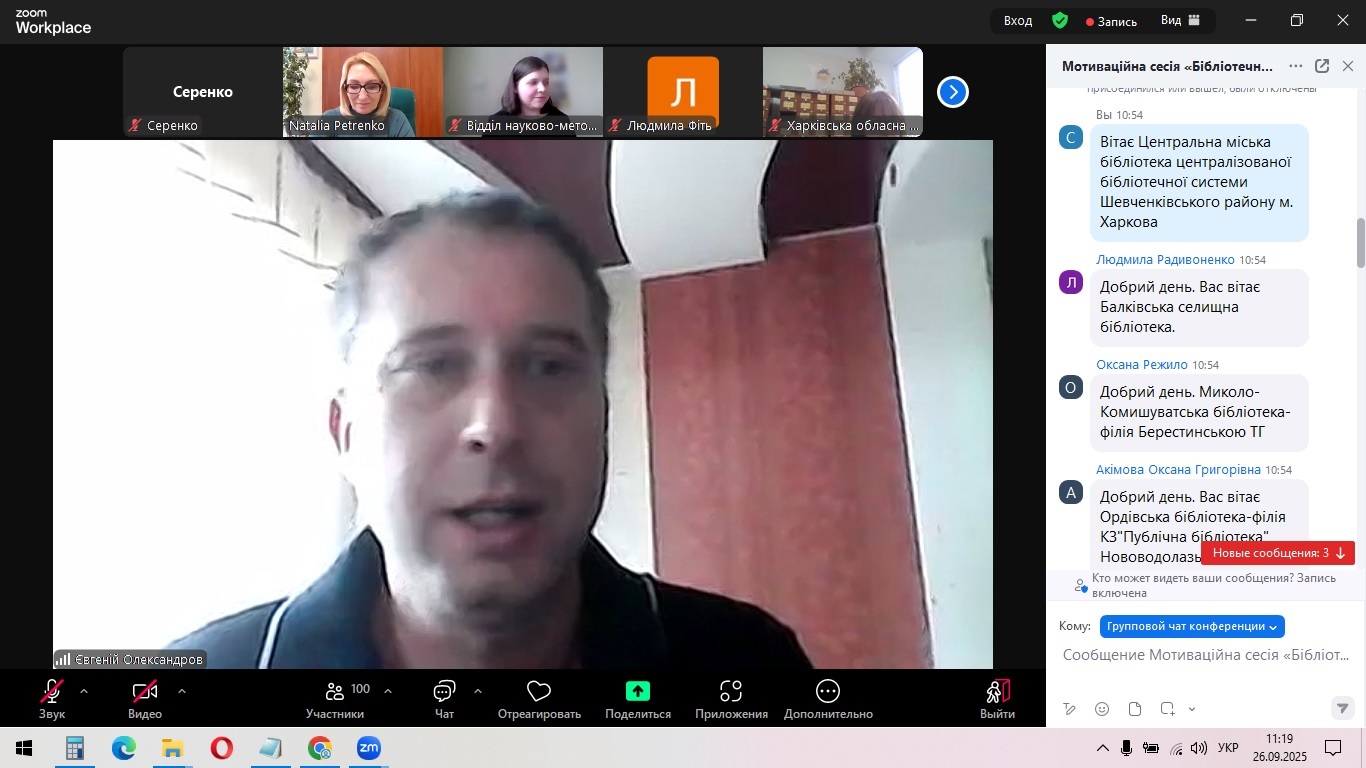The image size is (1366, 768).
Task: Select the Серенко participant thumbnail
Action: click(x=203, y=92)
